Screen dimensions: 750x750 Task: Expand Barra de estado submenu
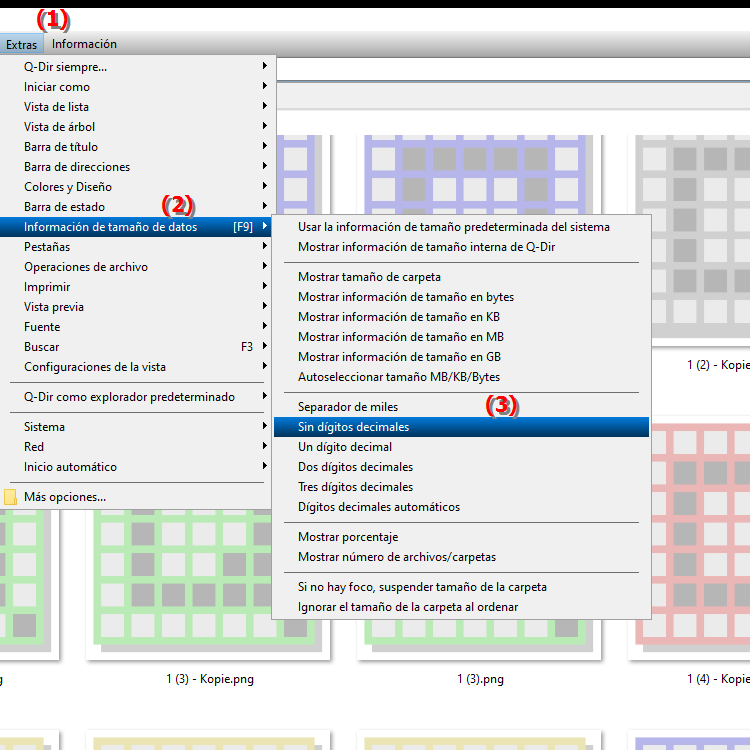137,207
